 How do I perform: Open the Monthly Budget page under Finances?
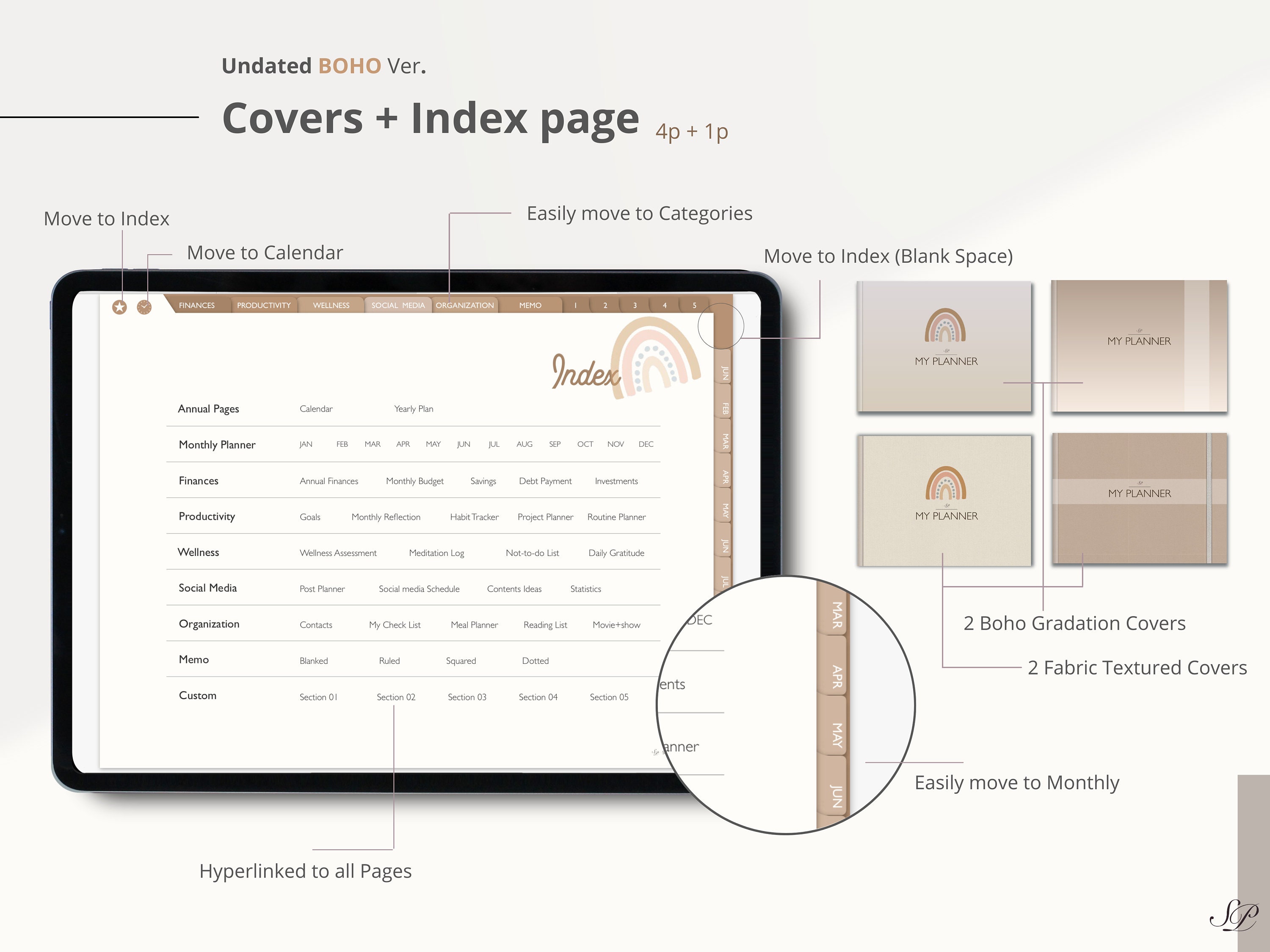[x=414, y=481]
